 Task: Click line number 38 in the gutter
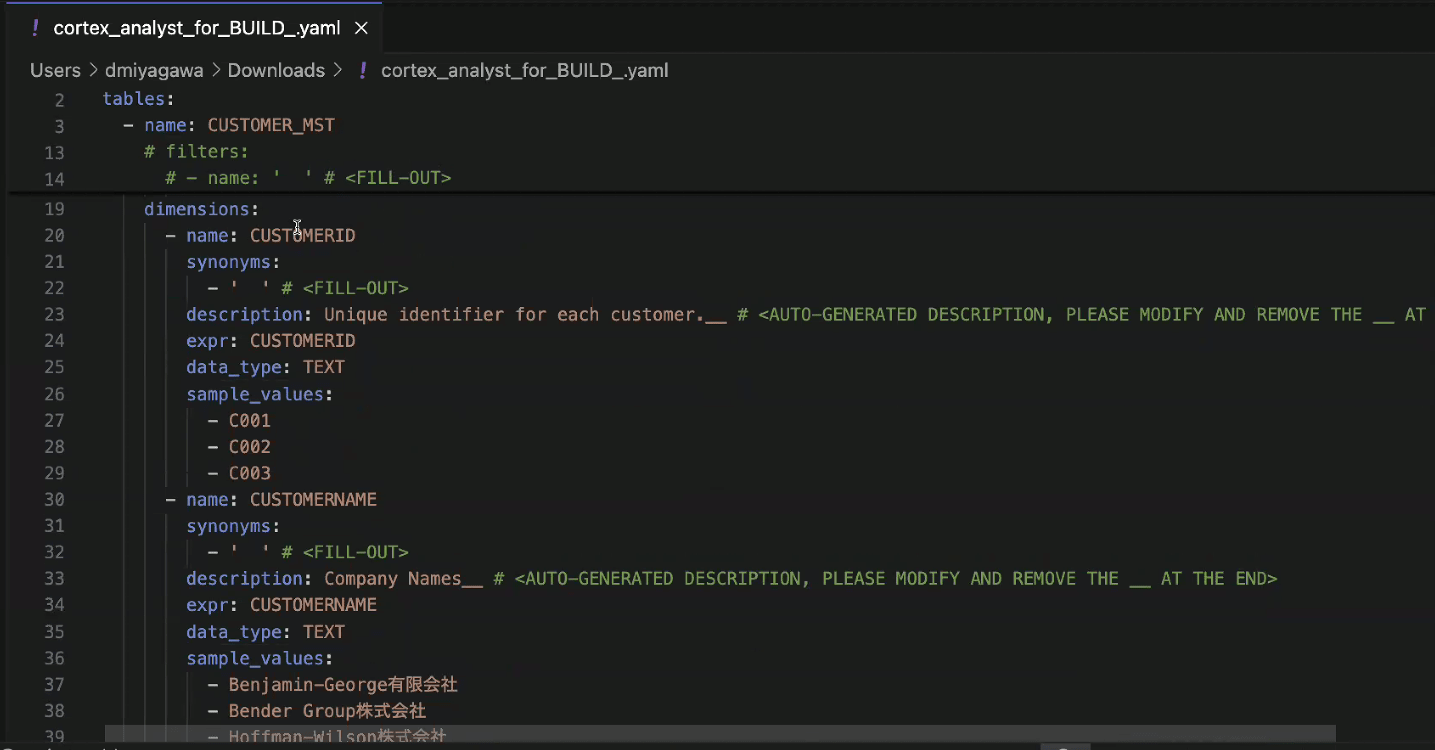click(54, 711)
